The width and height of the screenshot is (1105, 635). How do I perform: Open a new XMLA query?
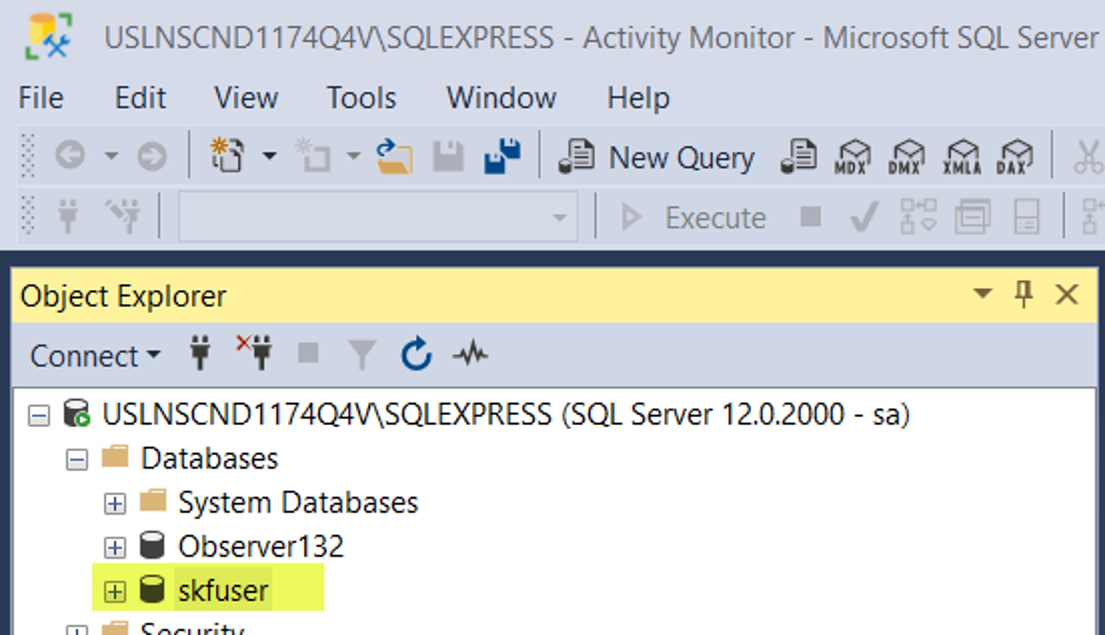pos(962,156)
